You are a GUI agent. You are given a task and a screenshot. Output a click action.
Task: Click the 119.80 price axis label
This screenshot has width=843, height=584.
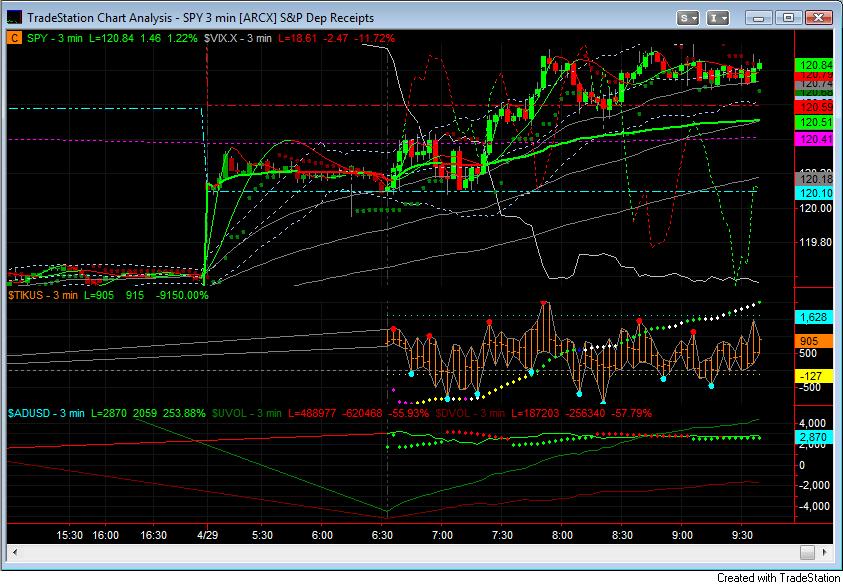point(815,242)
